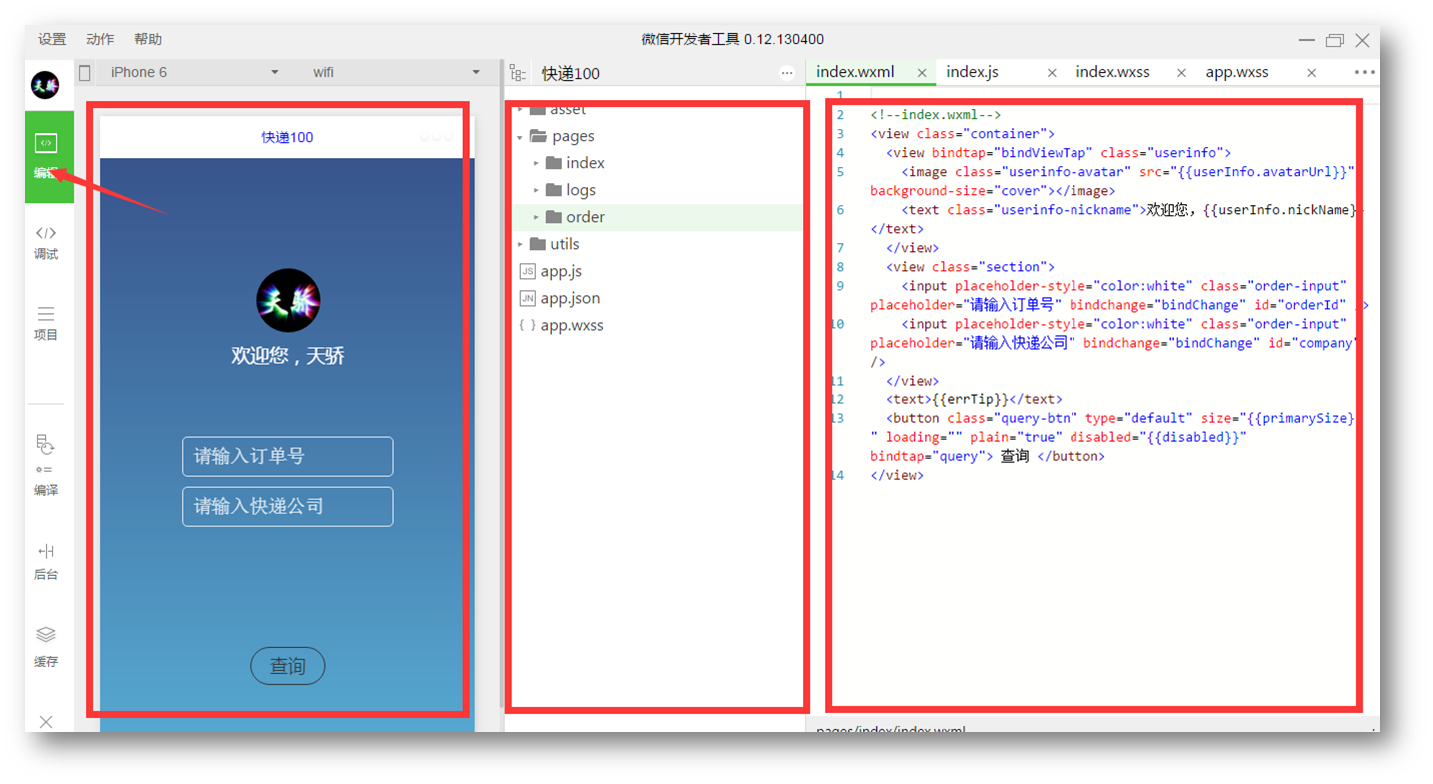Open the 帮助 menu
1433x784 pixels.
pos(148,39)
